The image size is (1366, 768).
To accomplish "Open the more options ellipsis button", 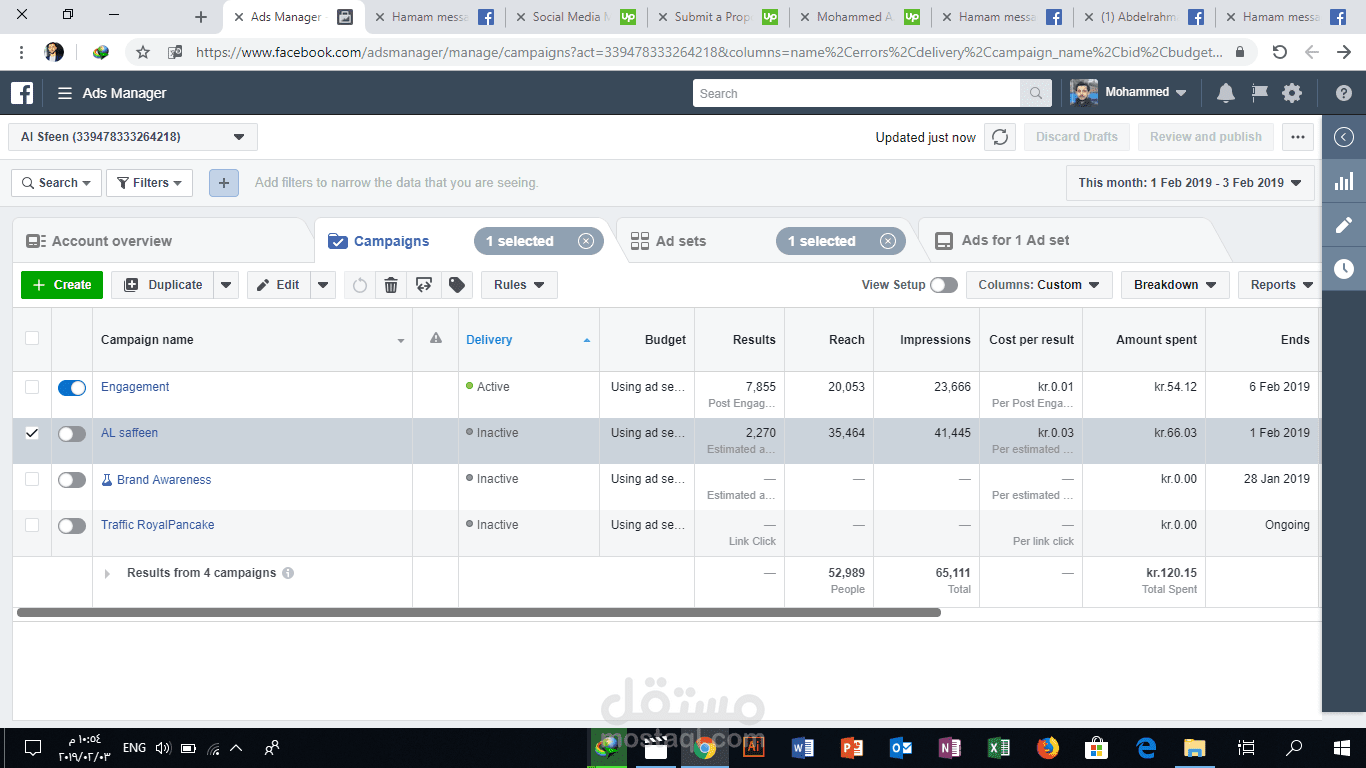I will [1298, 137].
